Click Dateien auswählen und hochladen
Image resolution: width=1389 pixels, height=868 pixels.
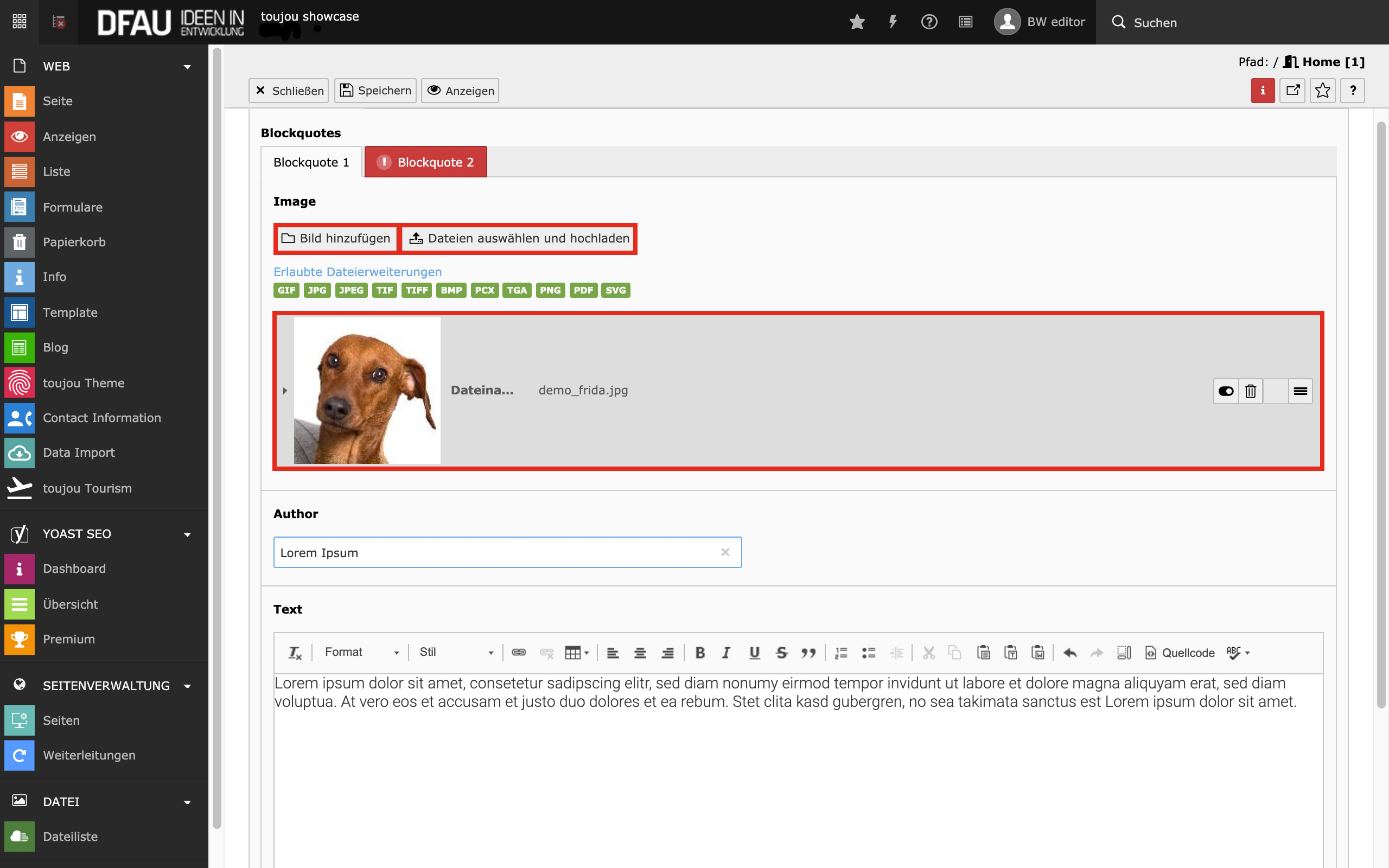519,239
